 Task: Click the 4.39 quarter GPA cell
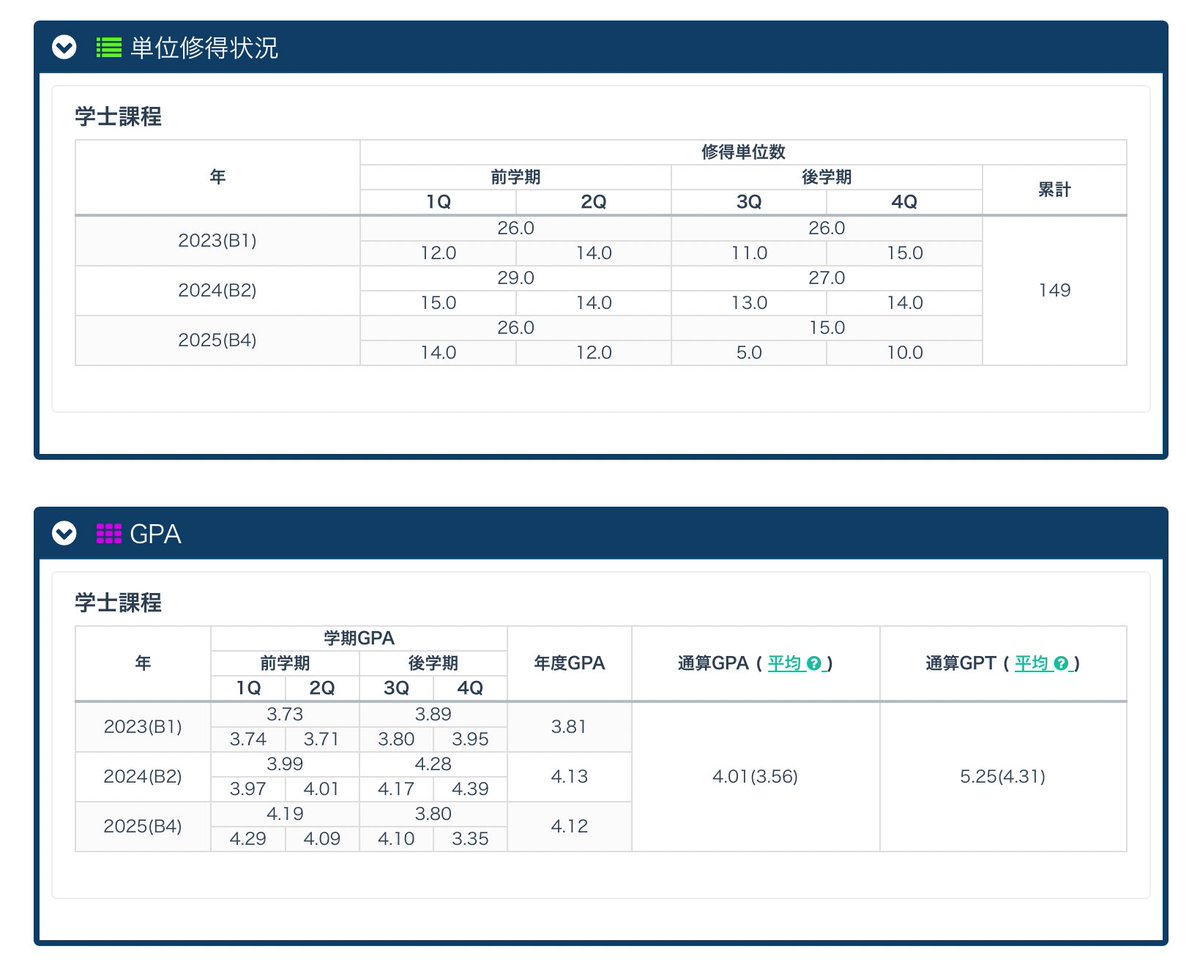click(x=470, y=789)
